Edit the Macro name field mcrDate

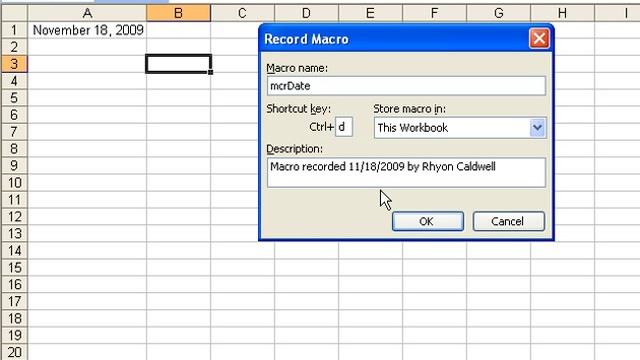click(x=406, y=86)
